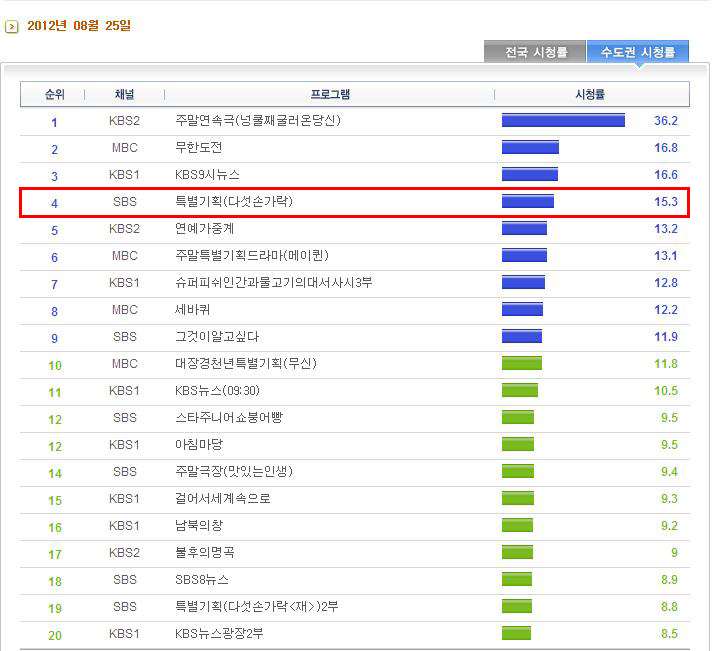
Task: Click the 연예가중계 program entry
Action: (x=205, y=229)
